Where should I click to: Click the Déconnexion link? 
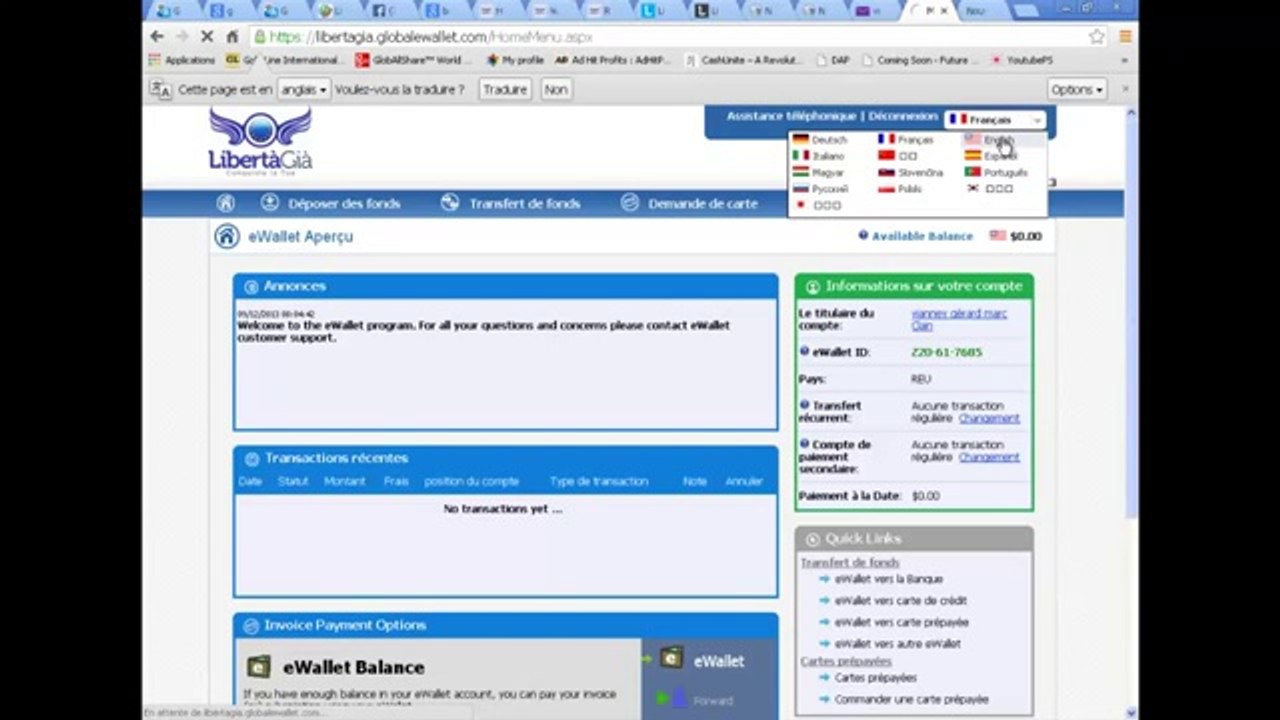(903, 116)
